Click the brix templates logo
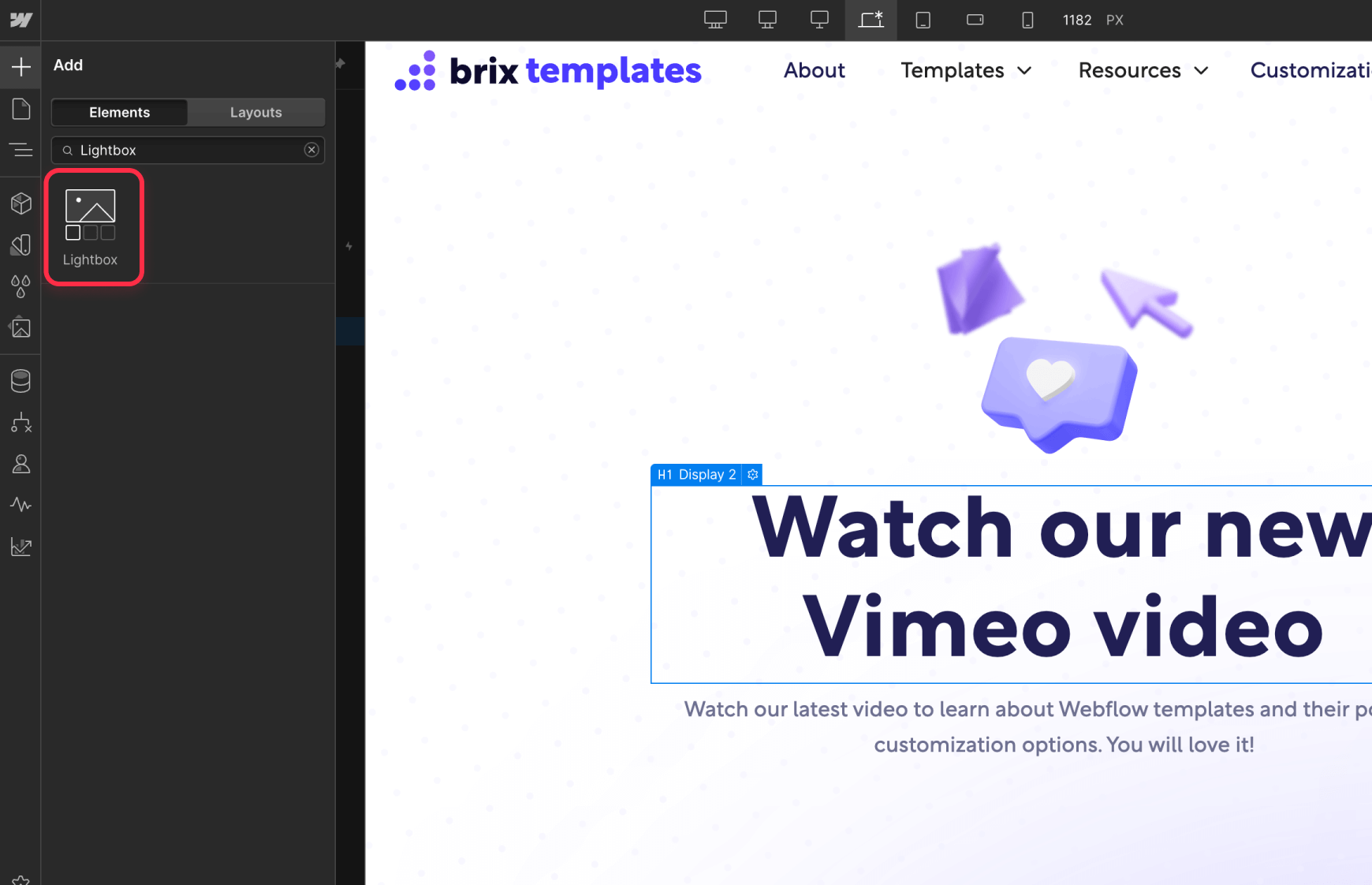 click(548, 70)
